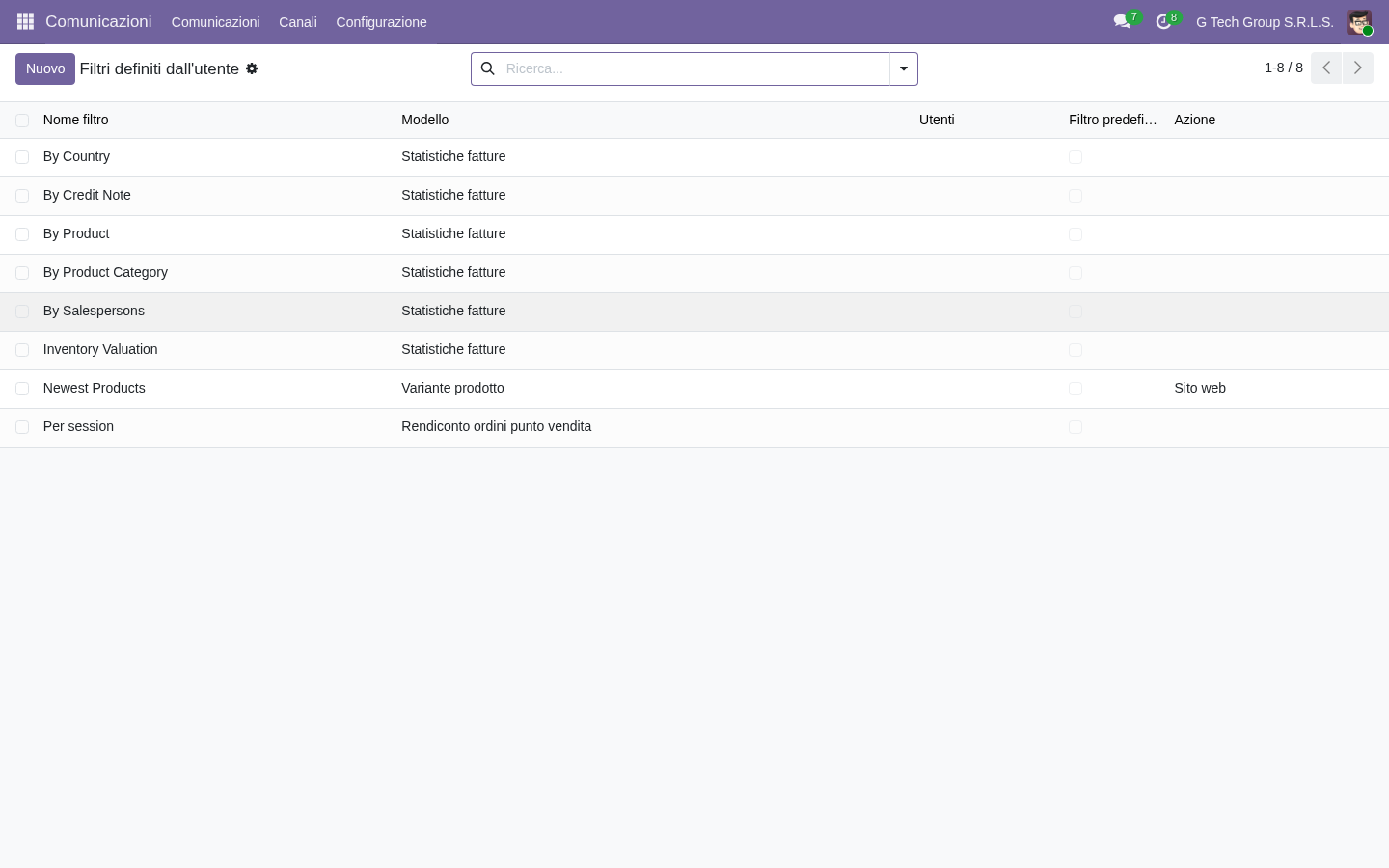The height and width of the screenshot is (868, 1389).
Task: Expand the search options dropdown arrow
Action: point(904,68)
